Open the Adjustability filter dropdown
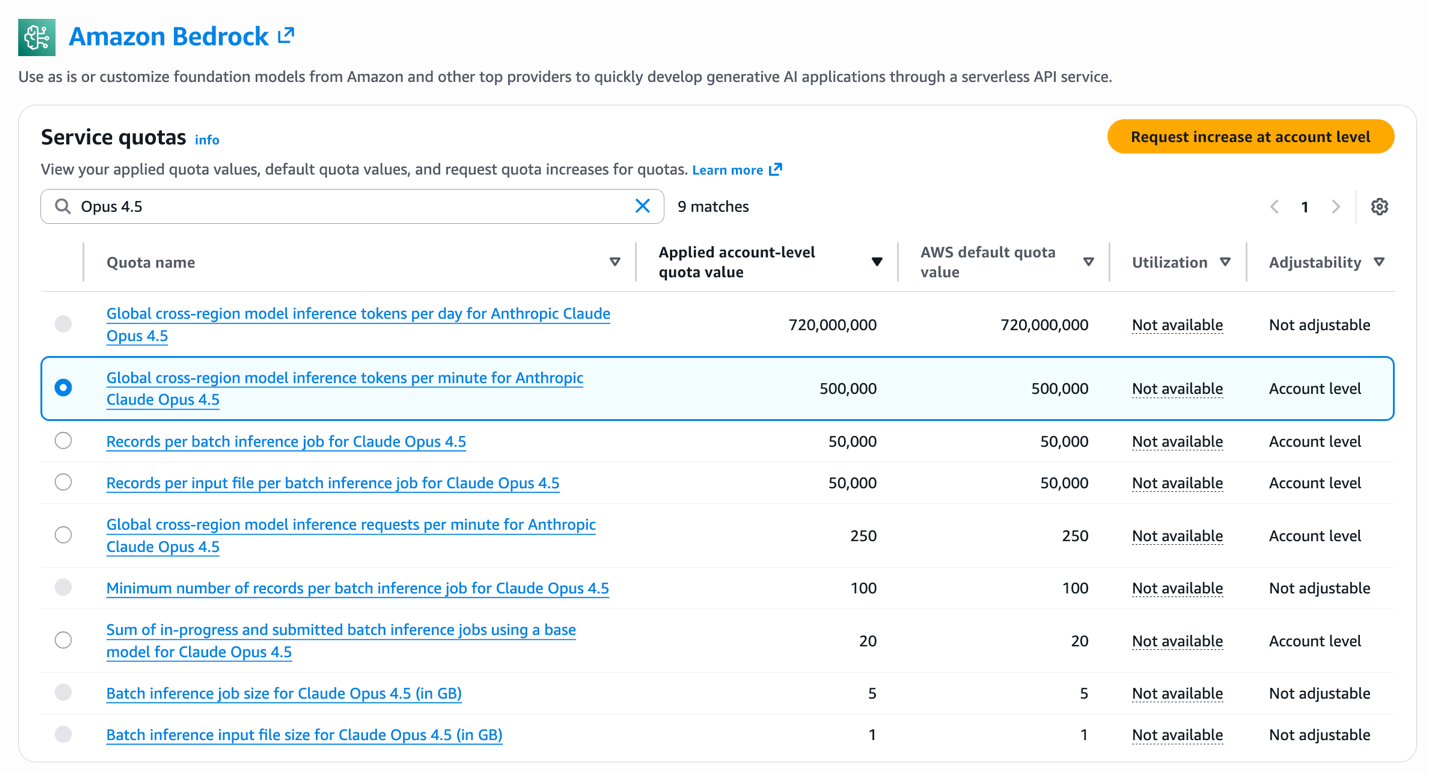This screenshot has width=1431, height=774. (x=1379, y=261)
